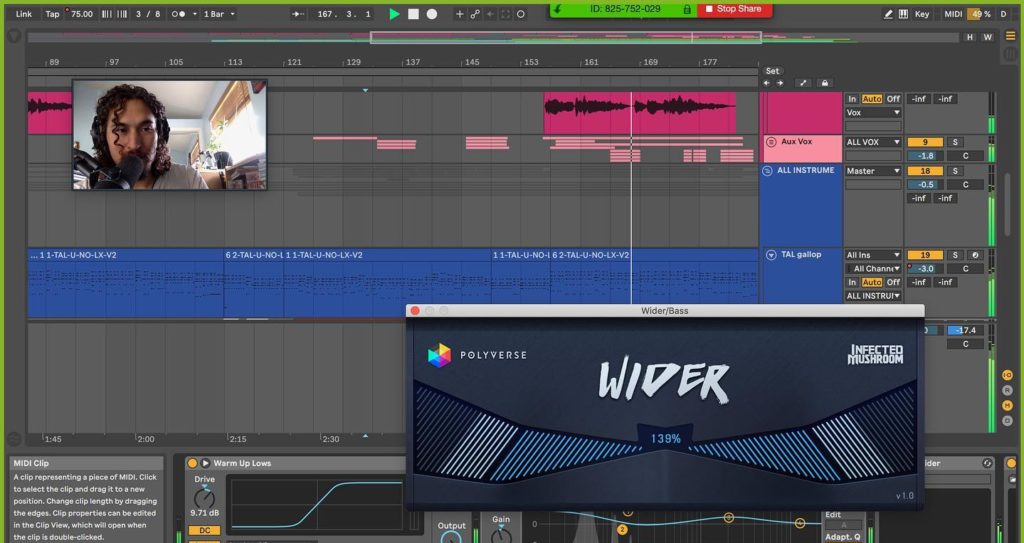Open the All Ins input dropdown

pyautogui.click(x=873, y=255)
